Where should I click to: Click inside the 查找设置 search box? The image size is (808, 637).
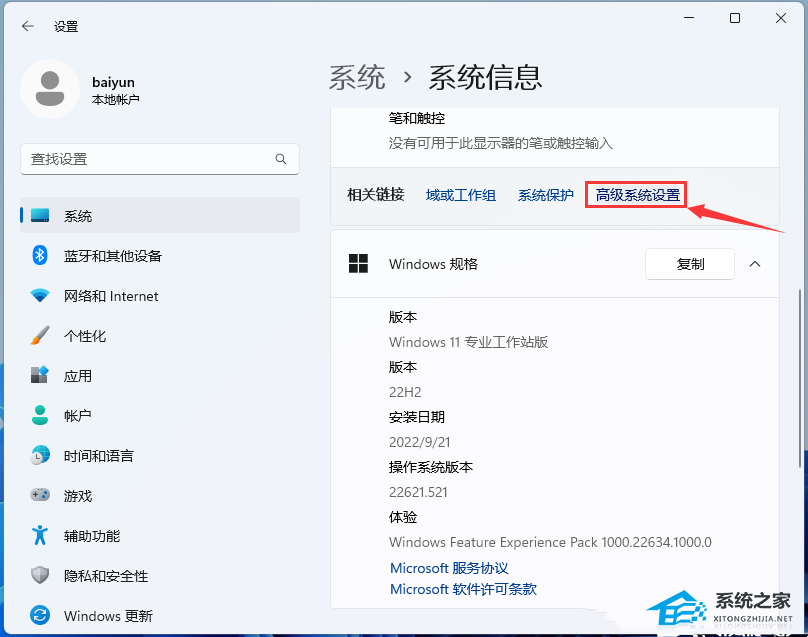(x=150, y=159)
